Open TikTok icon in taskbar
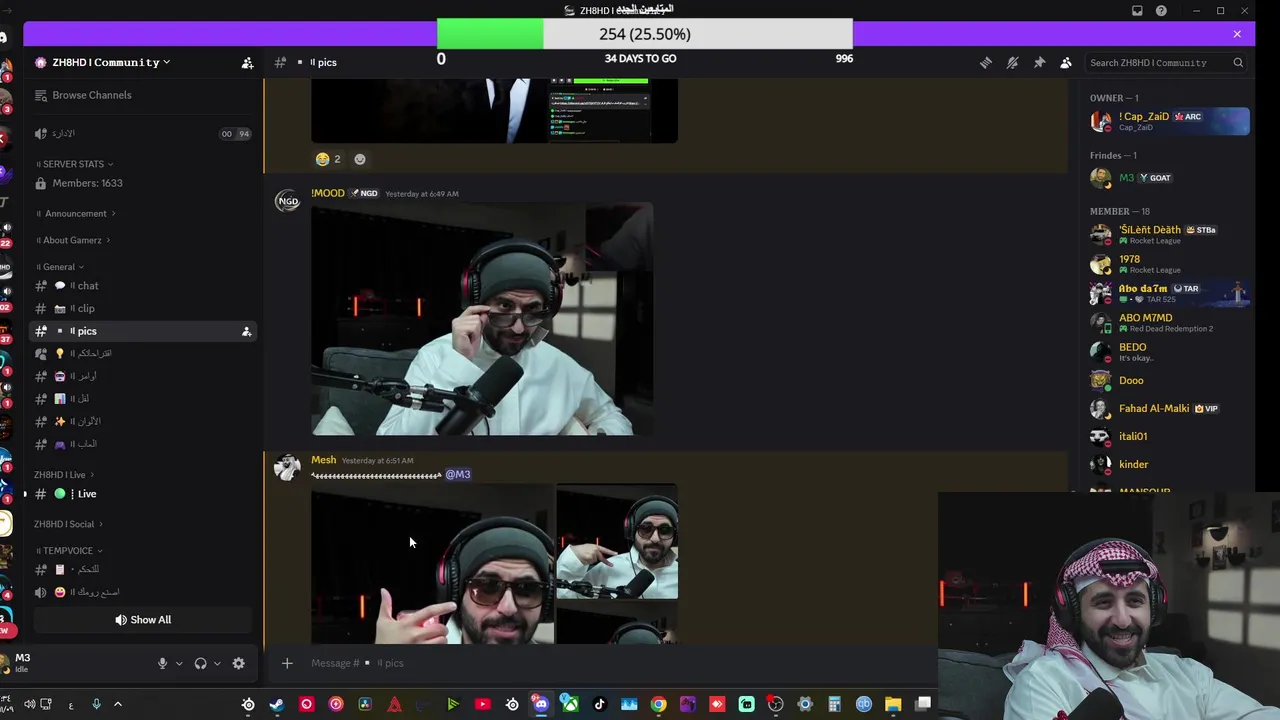1280x720 pixels. 599,705
